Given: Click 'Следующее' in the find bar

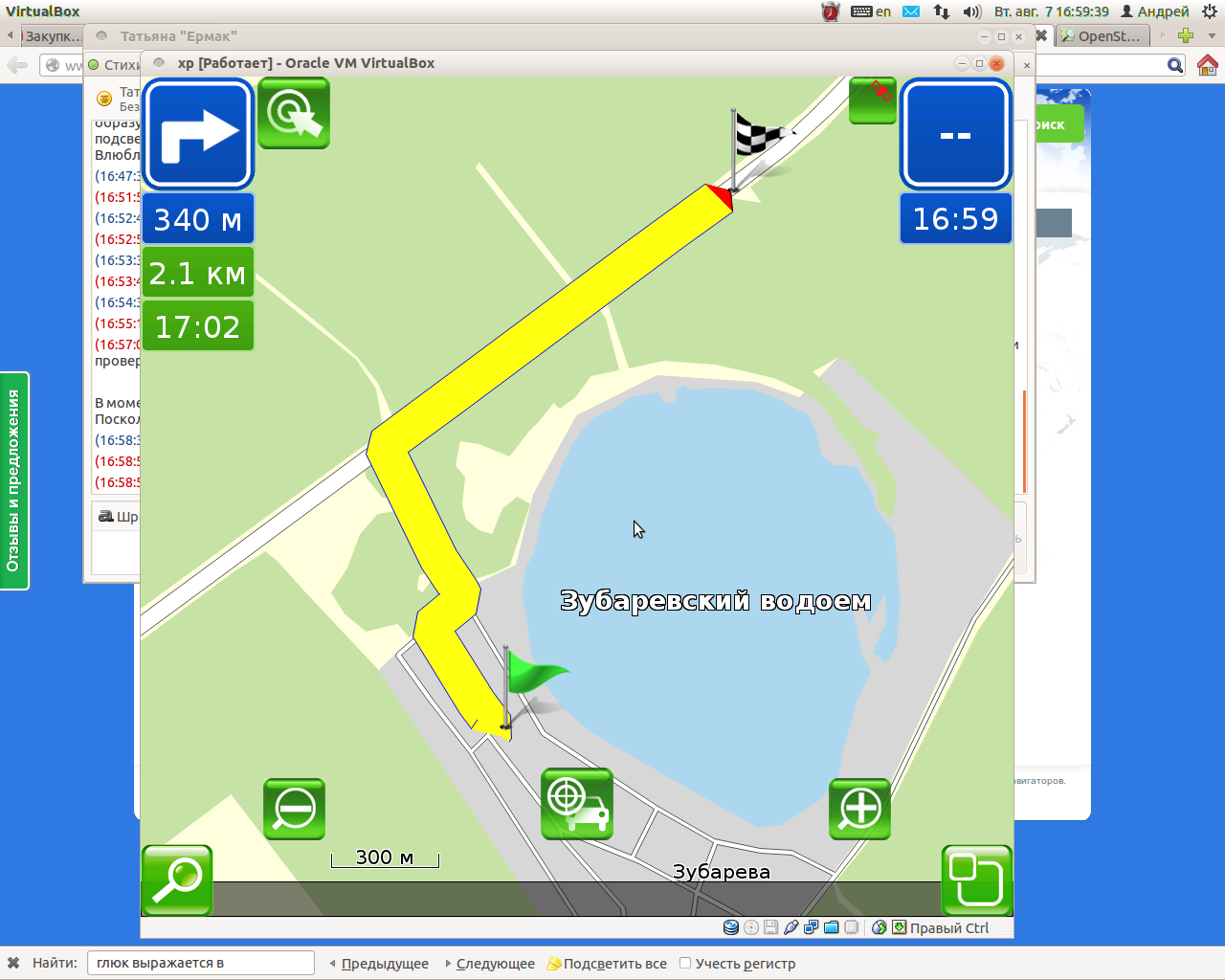Looking at the screenshot, I should pos(490,964).
